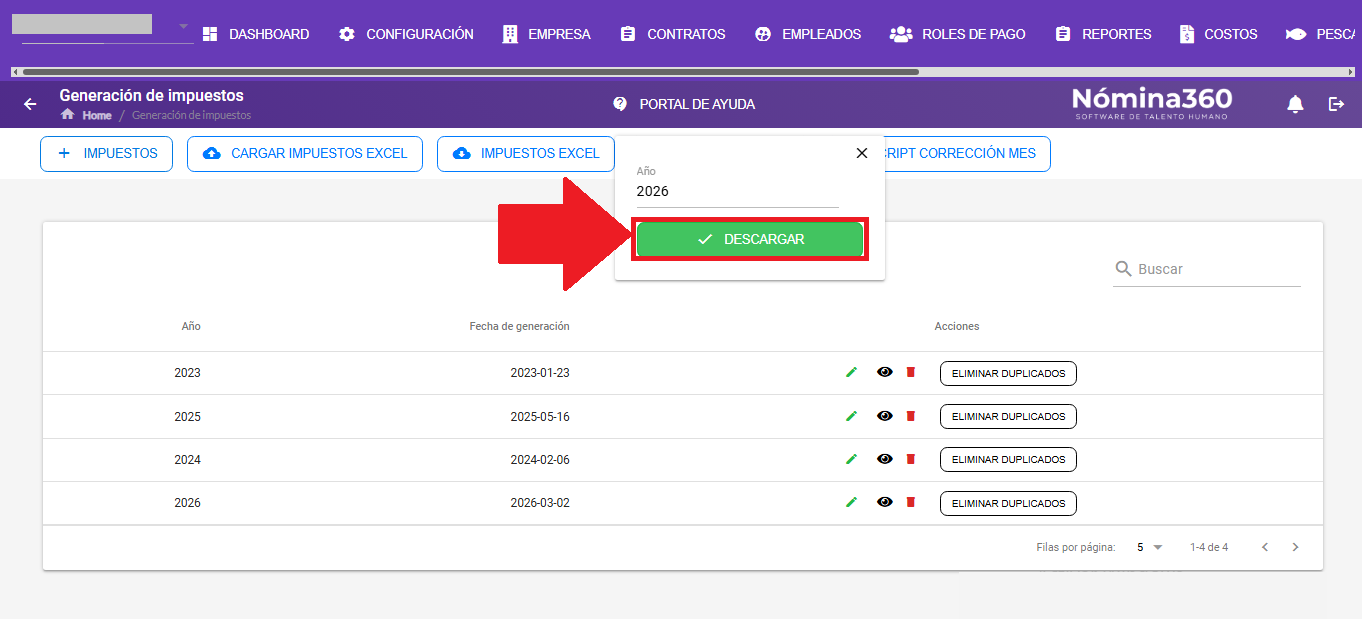
Task: Click CARGAR IMPUESTOS EXCEL button
Action: tap(305, 154)
